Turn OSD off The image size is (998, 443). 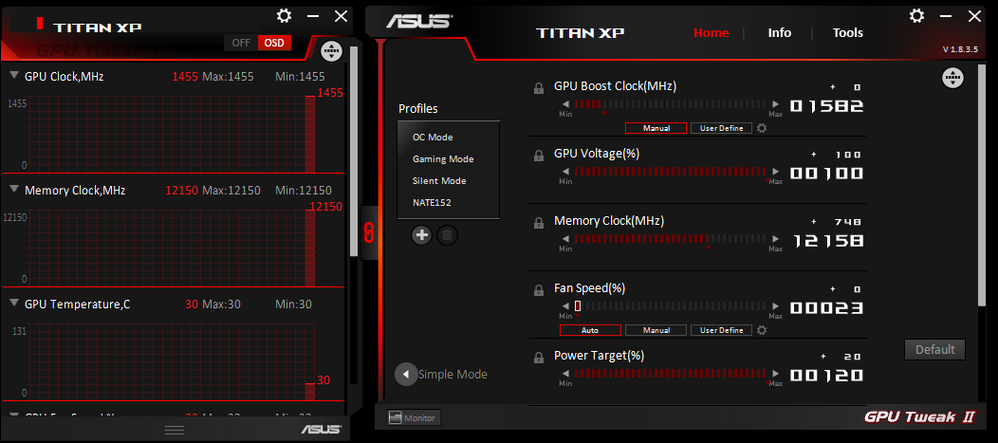tap(241, 43)
